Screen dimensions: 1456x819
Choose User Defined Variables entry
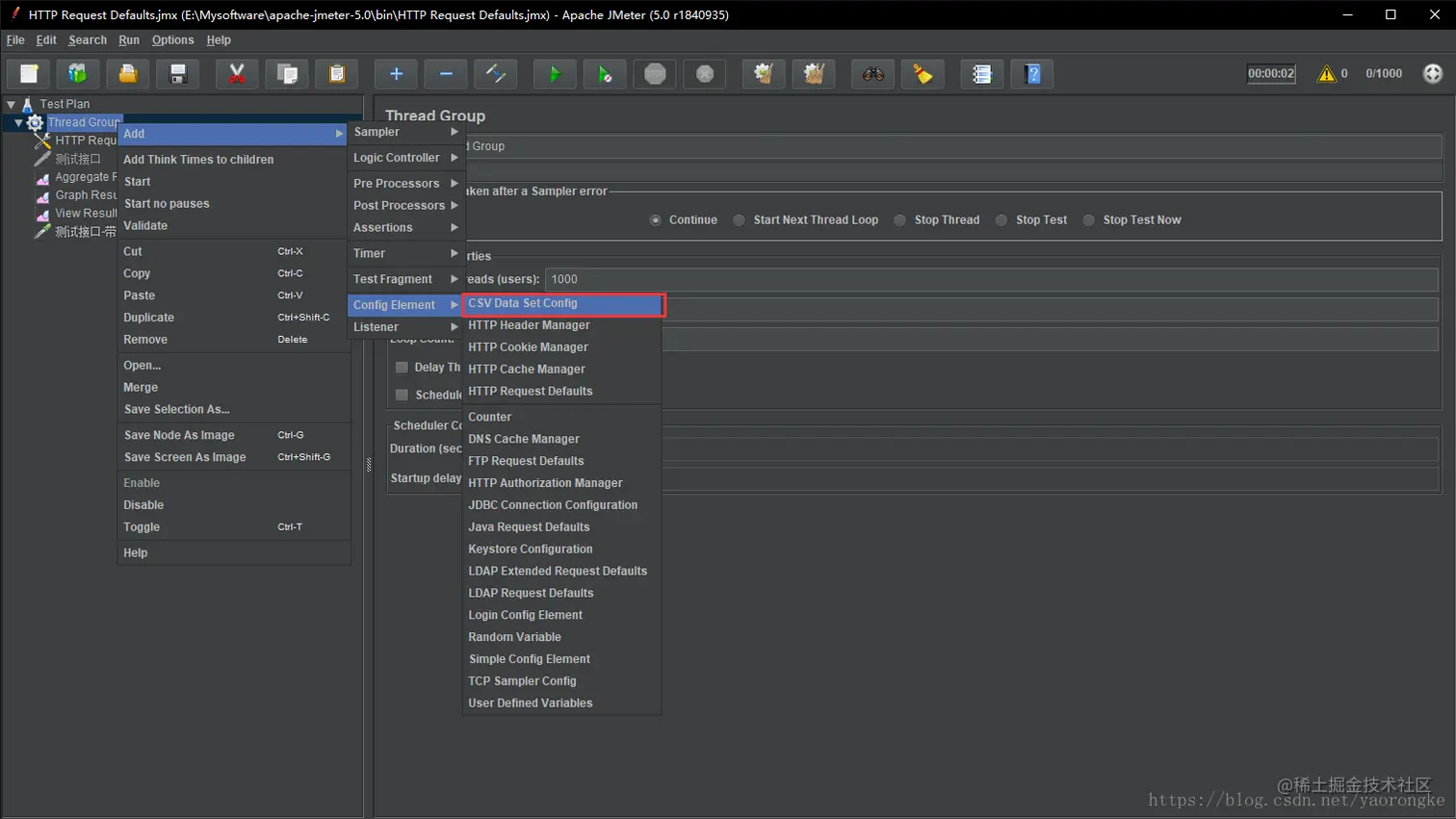(x=562, y=704)
